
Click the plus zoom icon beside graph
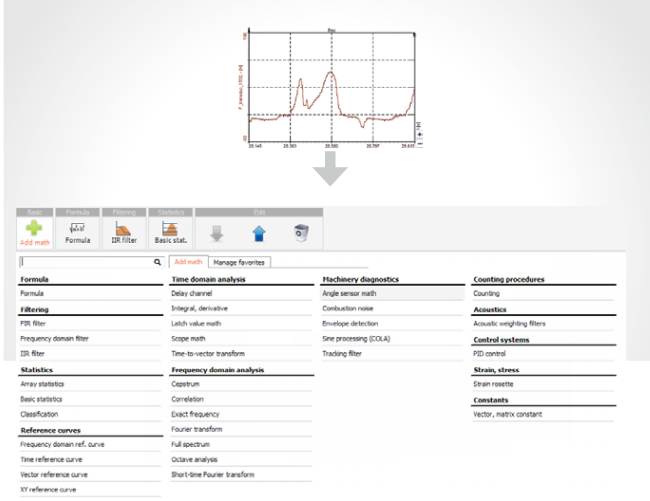420,134
